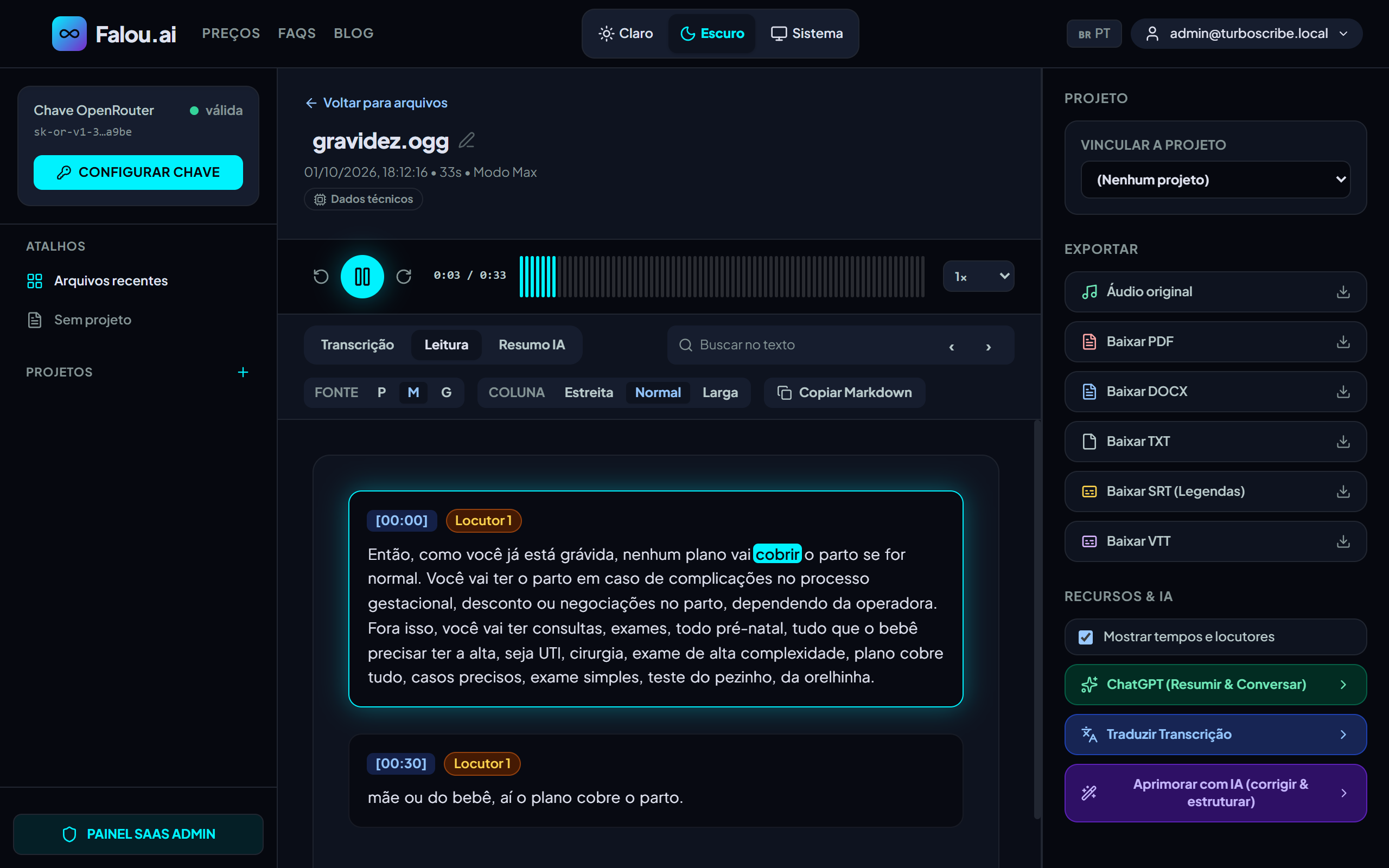Download icon for Áudio original
Image resolution: width=1389 pixels, height=868 pixels.
(1343, 292)
